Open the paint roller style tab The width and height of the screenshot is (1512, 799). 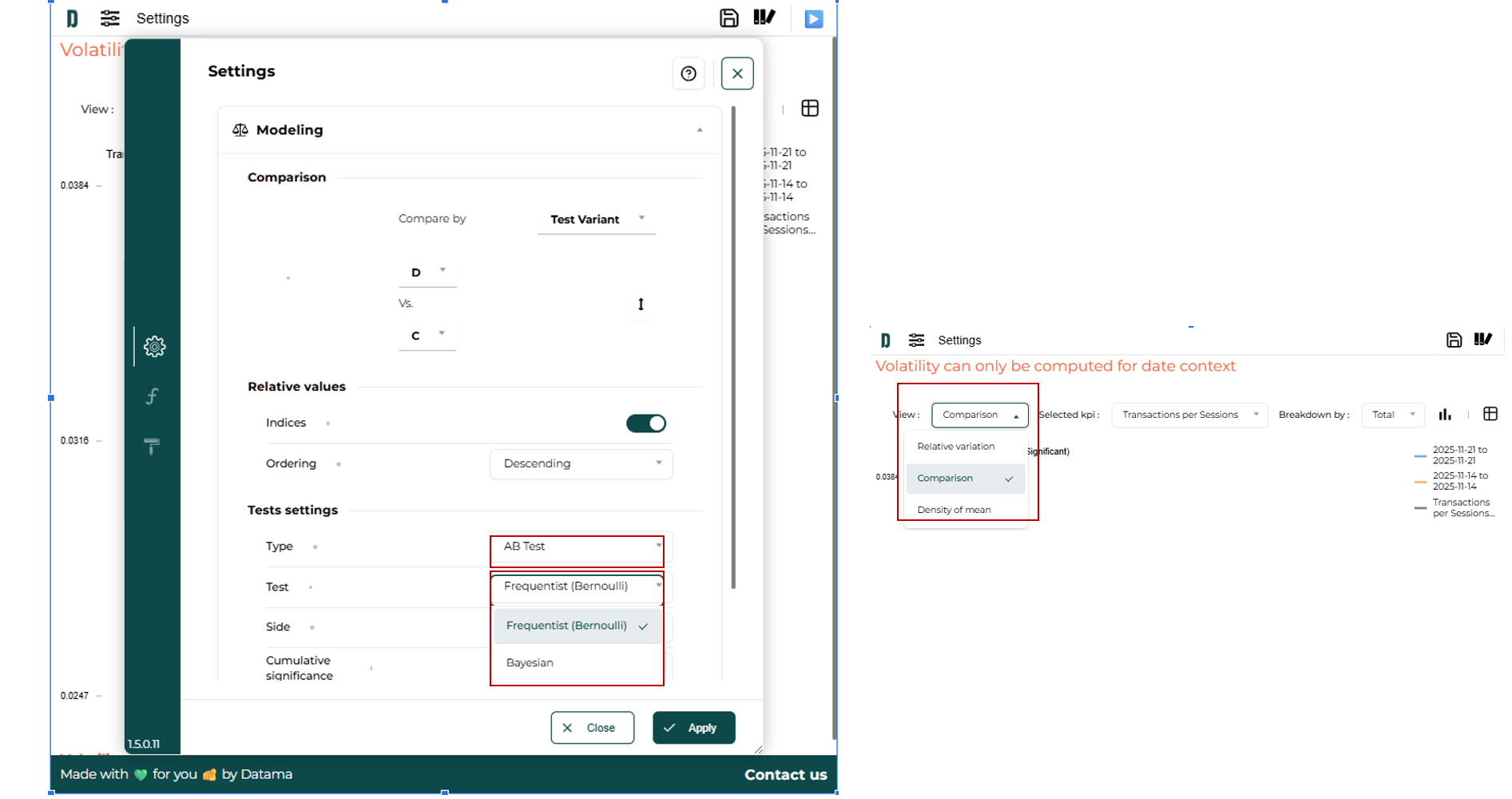tap(152, 446)
